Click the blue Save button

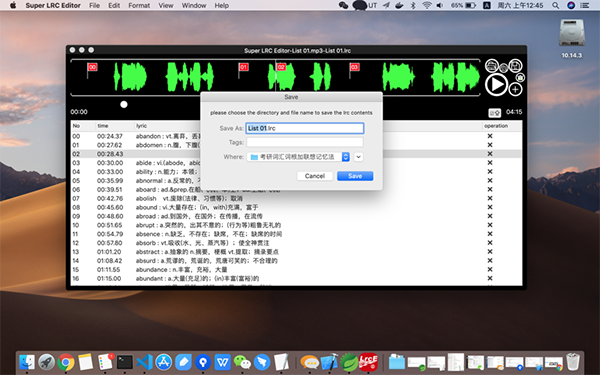(x=355, y=176)
